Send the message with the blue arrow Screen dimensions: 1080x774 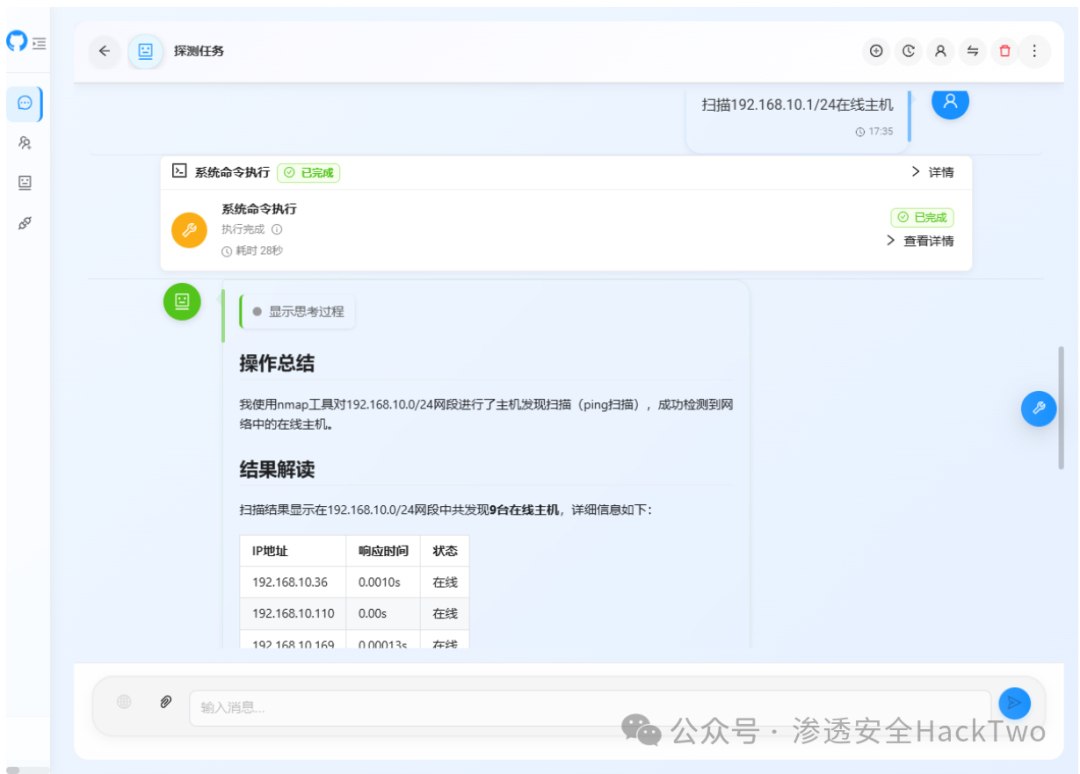pyautogui.click(x=1013, y=703)
